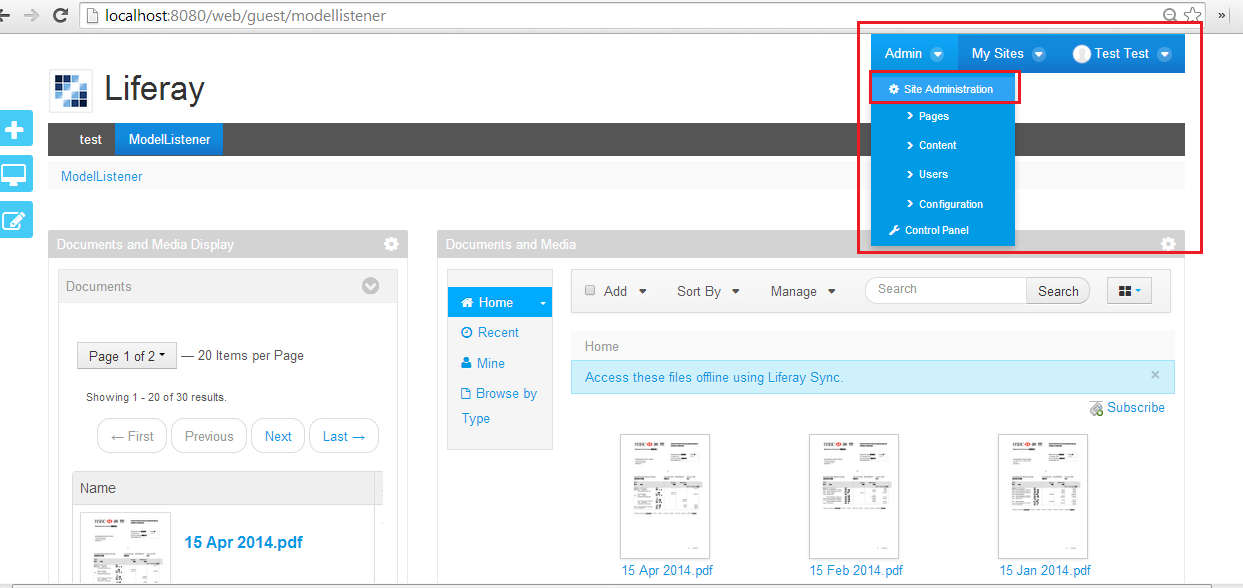
Task: Click the First pagination button
Action: 132,436
